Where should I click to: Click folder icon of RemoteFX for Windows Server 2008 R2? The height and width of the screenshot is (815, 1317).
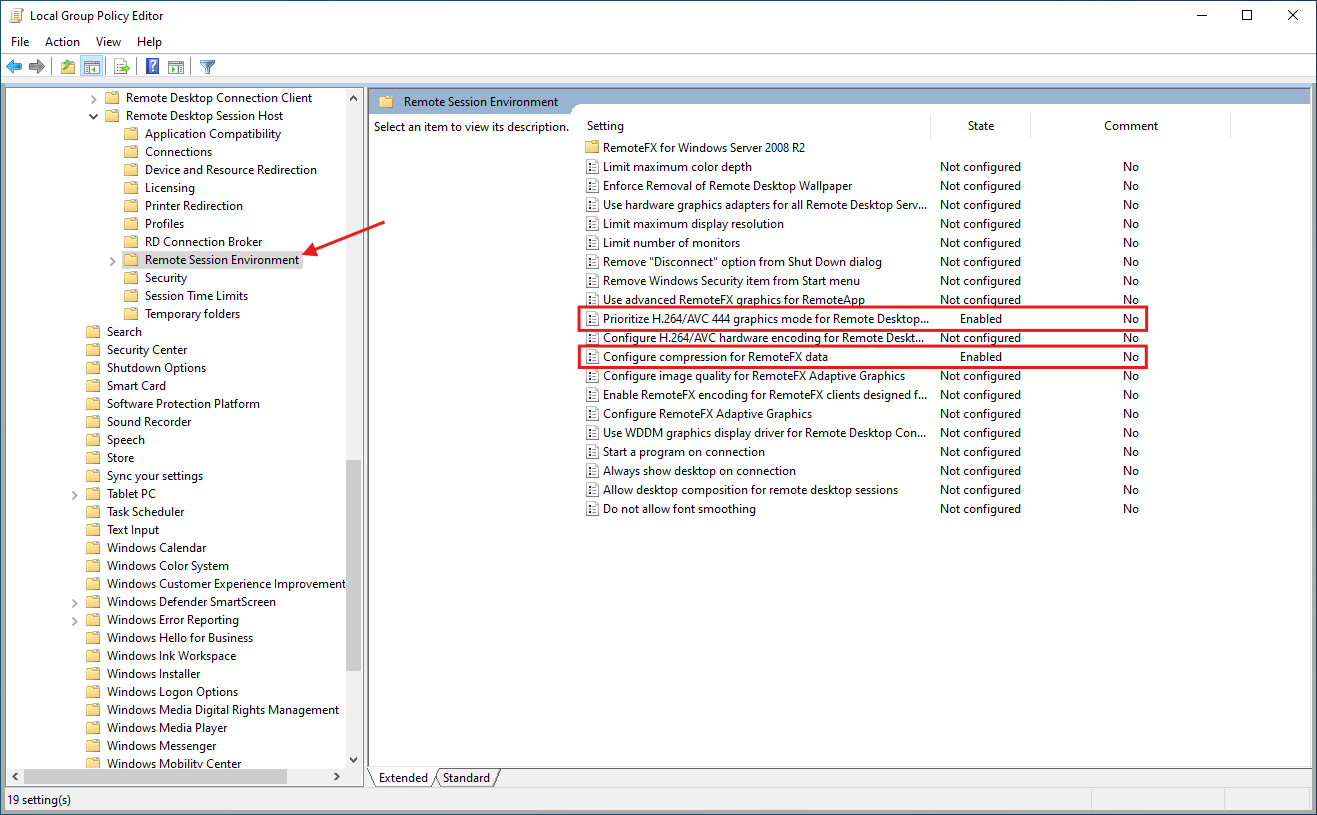592,148
